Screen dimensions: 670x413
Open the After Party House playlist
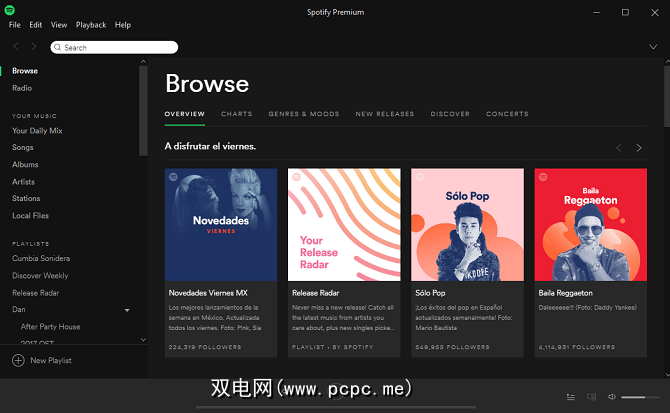[50, 327]
